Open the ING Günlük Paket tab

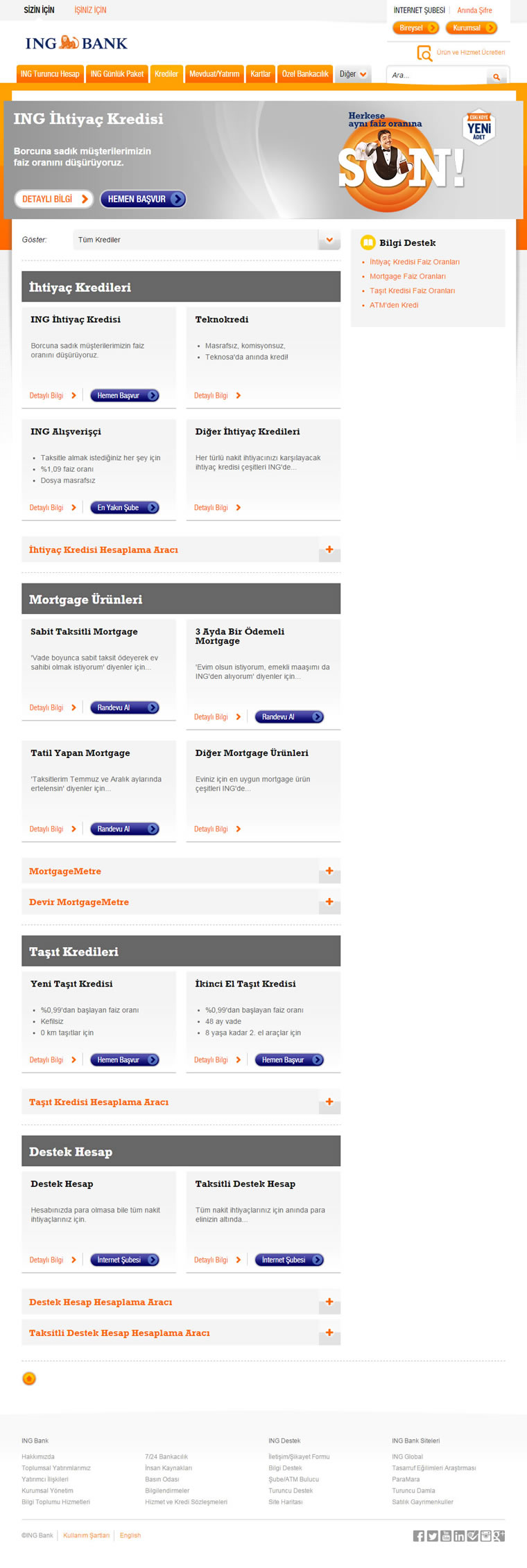(117, 74)
